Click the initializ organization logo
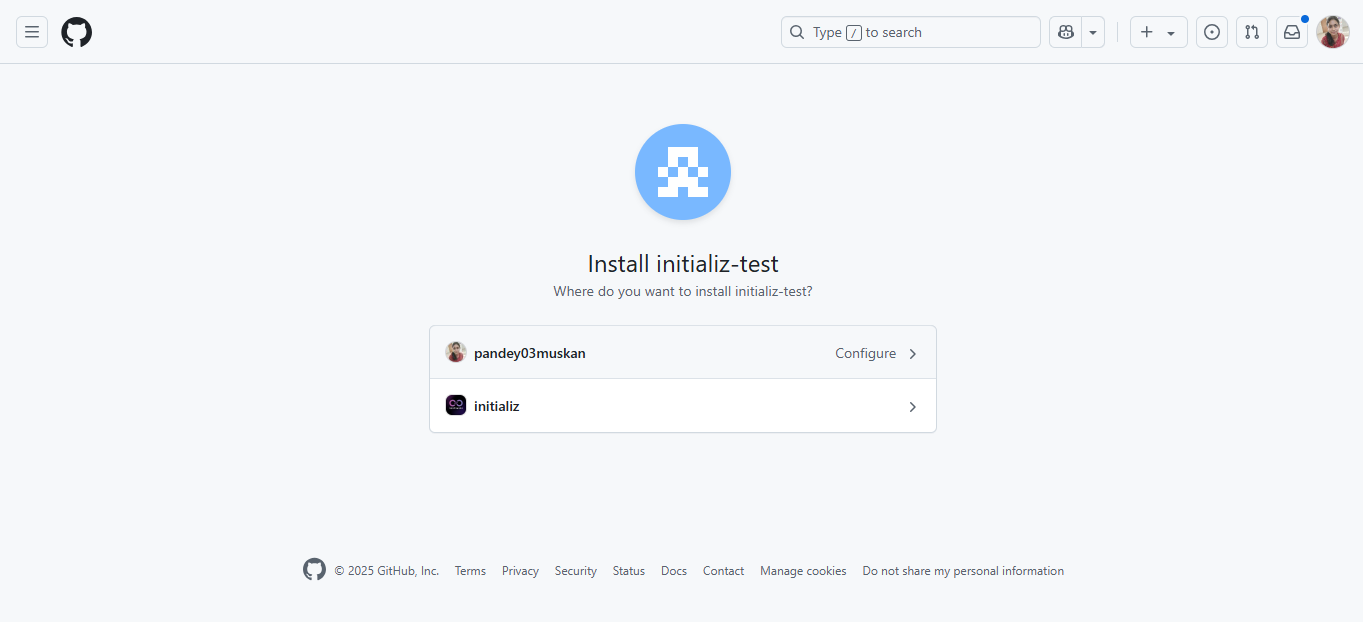This screenshot has height=630, width=1363. coord(456,405)
